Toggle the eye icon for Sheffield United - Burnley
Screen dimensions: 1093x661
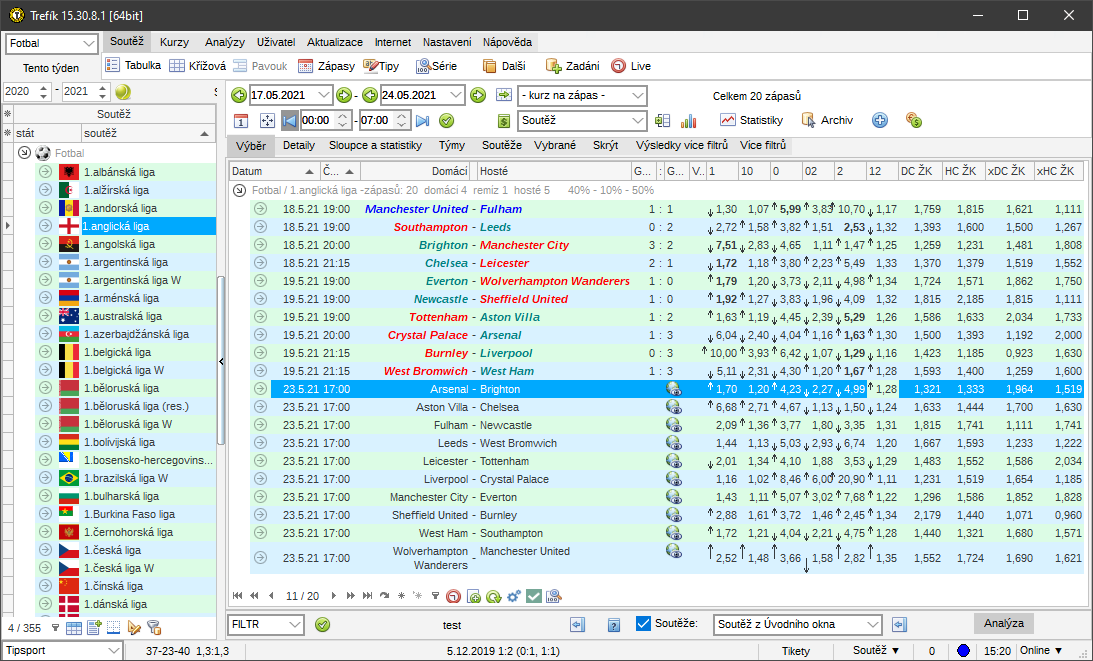(x=673, y=515)
